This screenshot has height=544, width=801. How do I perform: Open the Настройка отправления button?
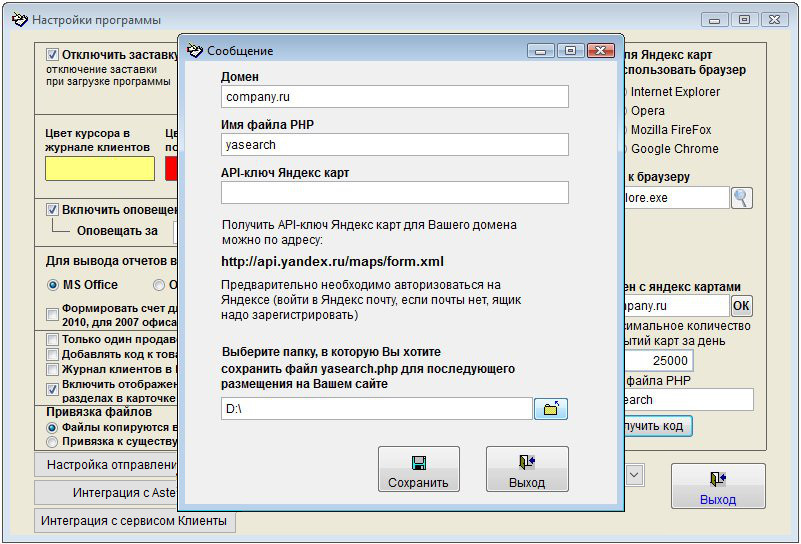click(x=106, y=465)
